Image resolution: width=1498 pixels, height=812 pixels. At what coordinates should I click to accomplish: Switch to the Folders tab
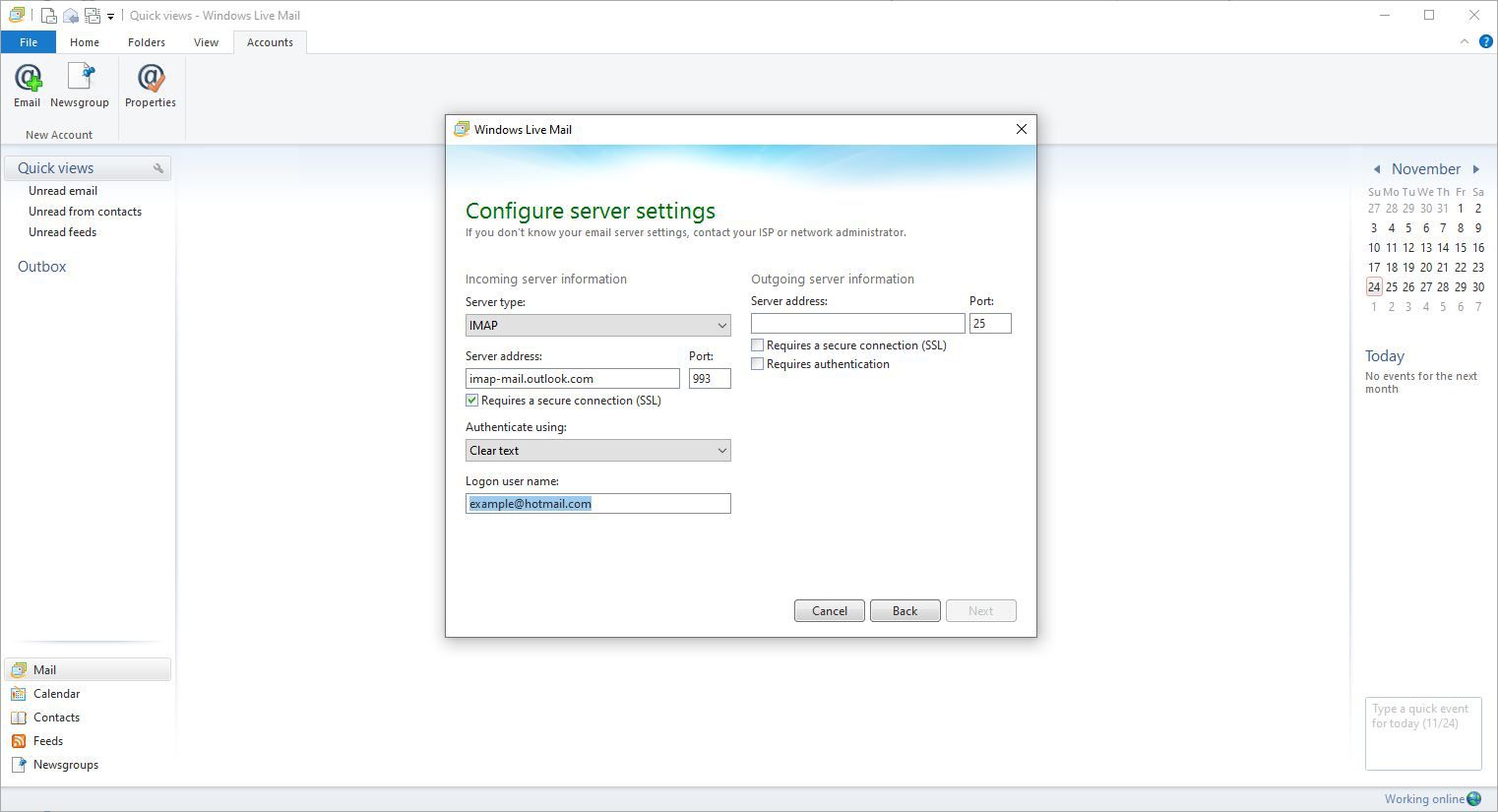tap(147, 42)
